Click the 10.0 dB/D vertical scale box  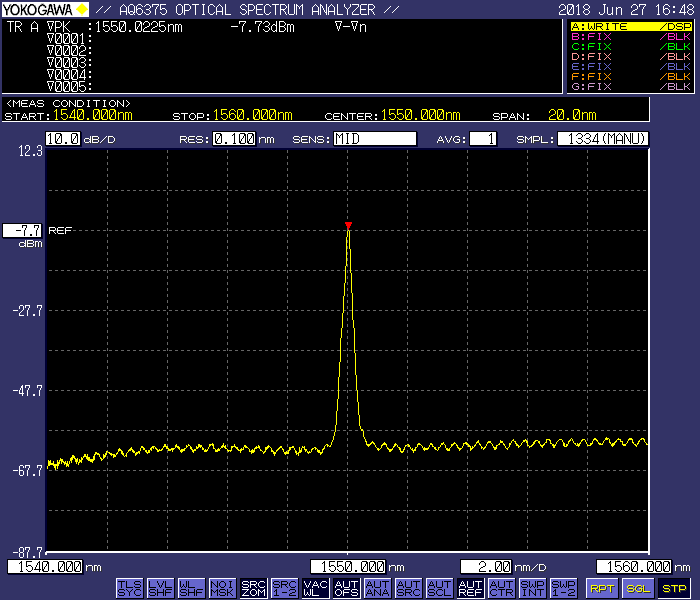coord(62,139)
